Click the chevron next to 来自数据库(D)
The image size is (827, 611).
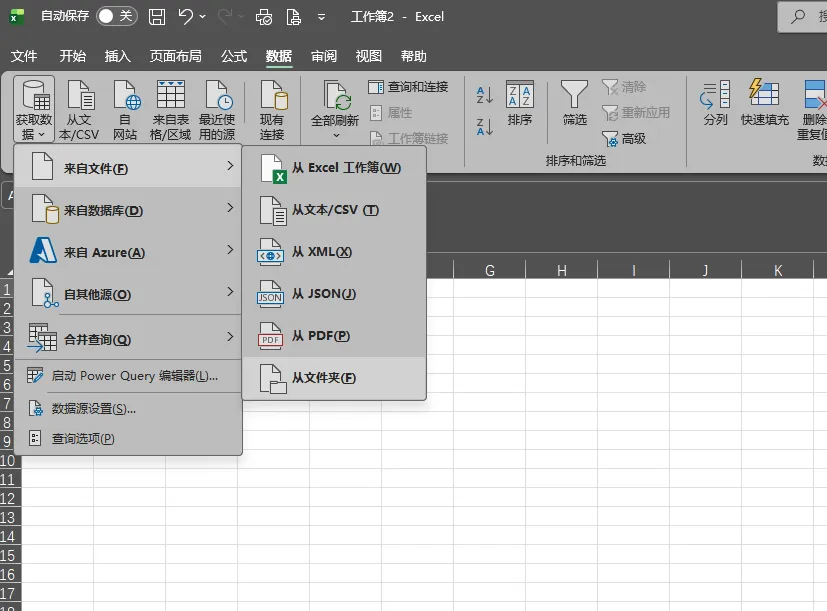pos(230,207)
